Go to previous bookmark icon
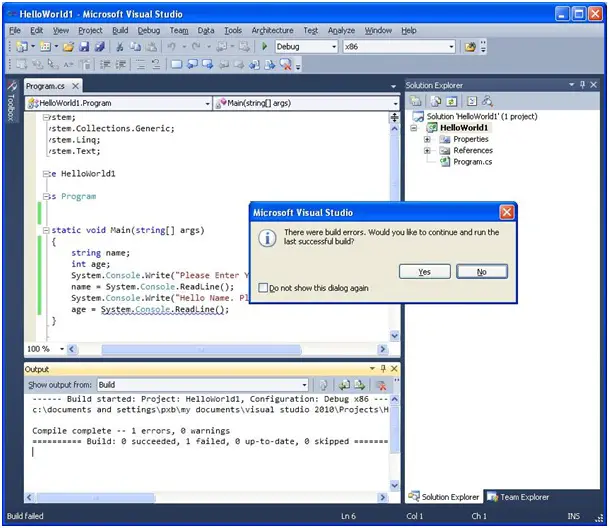 [x=192, y=64]
